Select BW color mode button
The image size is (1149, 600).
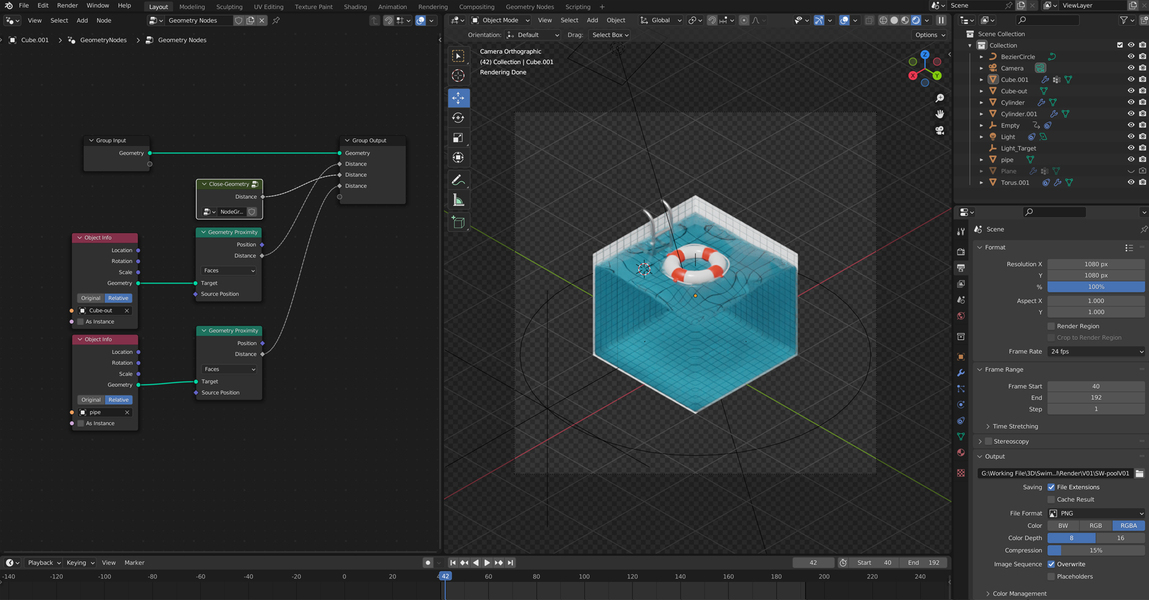tap(1063, 525)
